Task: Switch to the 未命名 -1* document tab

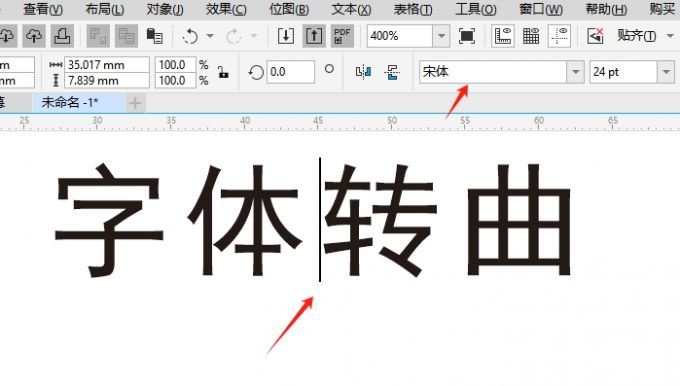Action: (x=78, y=103)
